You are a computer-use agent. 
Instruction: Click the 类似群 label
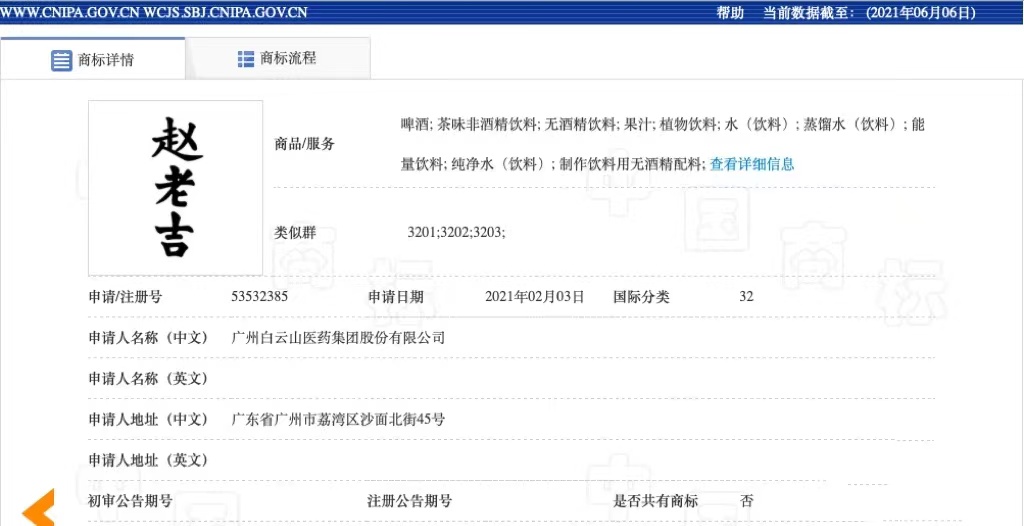tap(295, 232)
